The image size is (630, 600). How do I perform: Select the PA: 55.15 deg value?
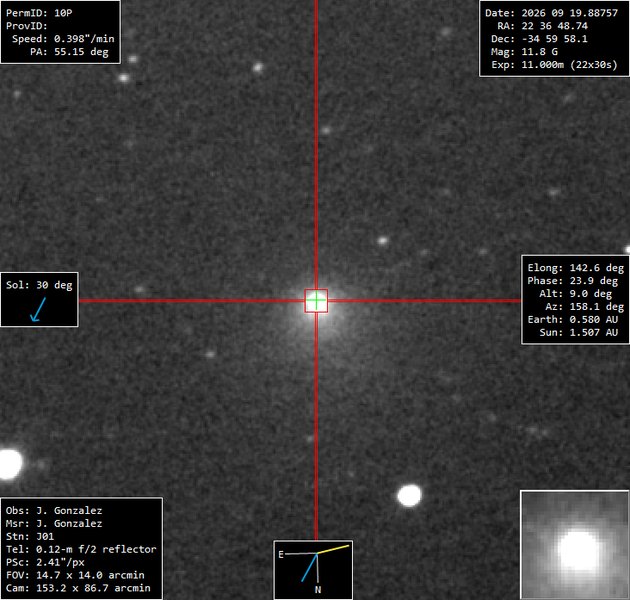click(69, 51)
